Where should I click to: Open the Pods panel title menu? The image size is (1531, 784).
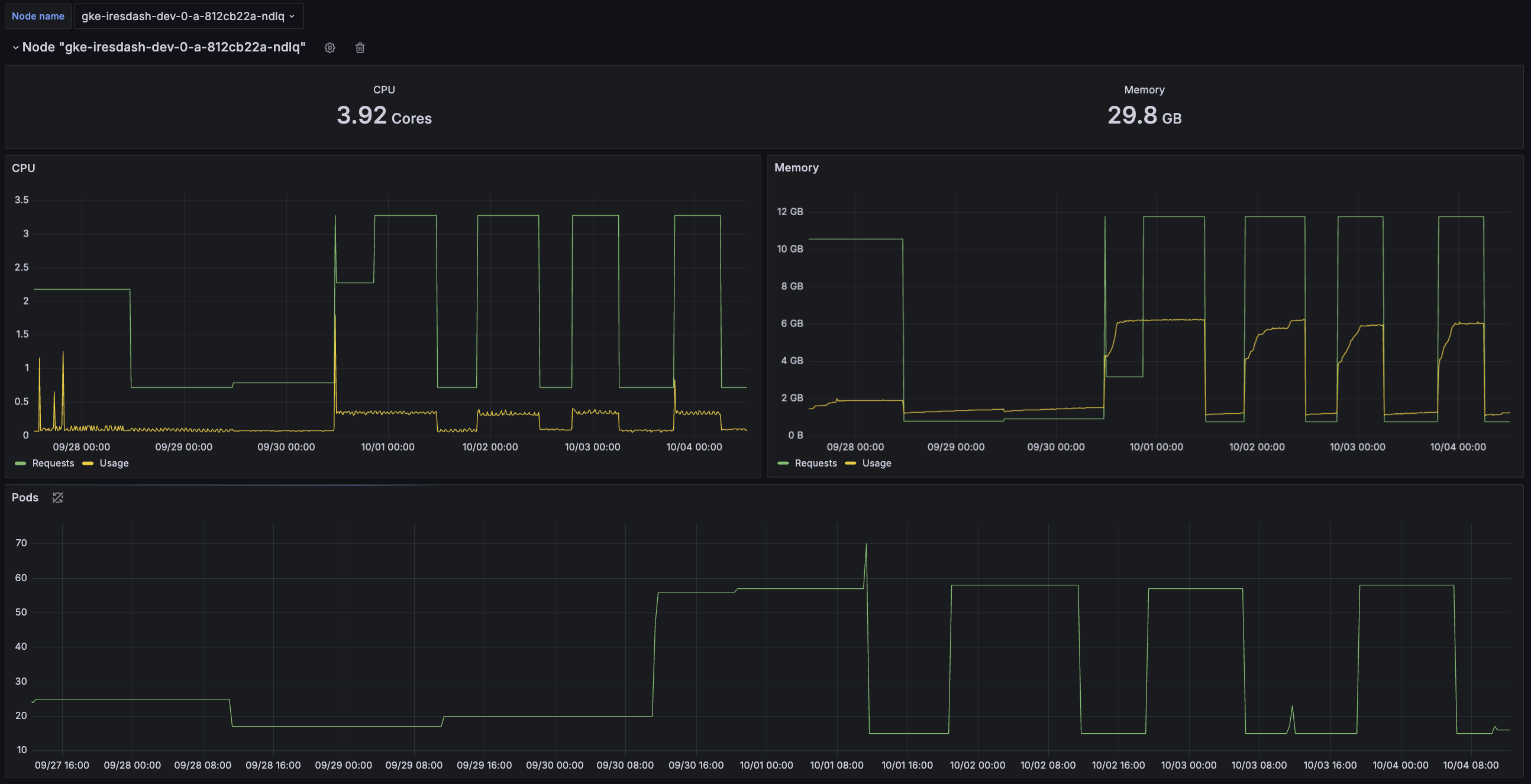tap(25, 498)
